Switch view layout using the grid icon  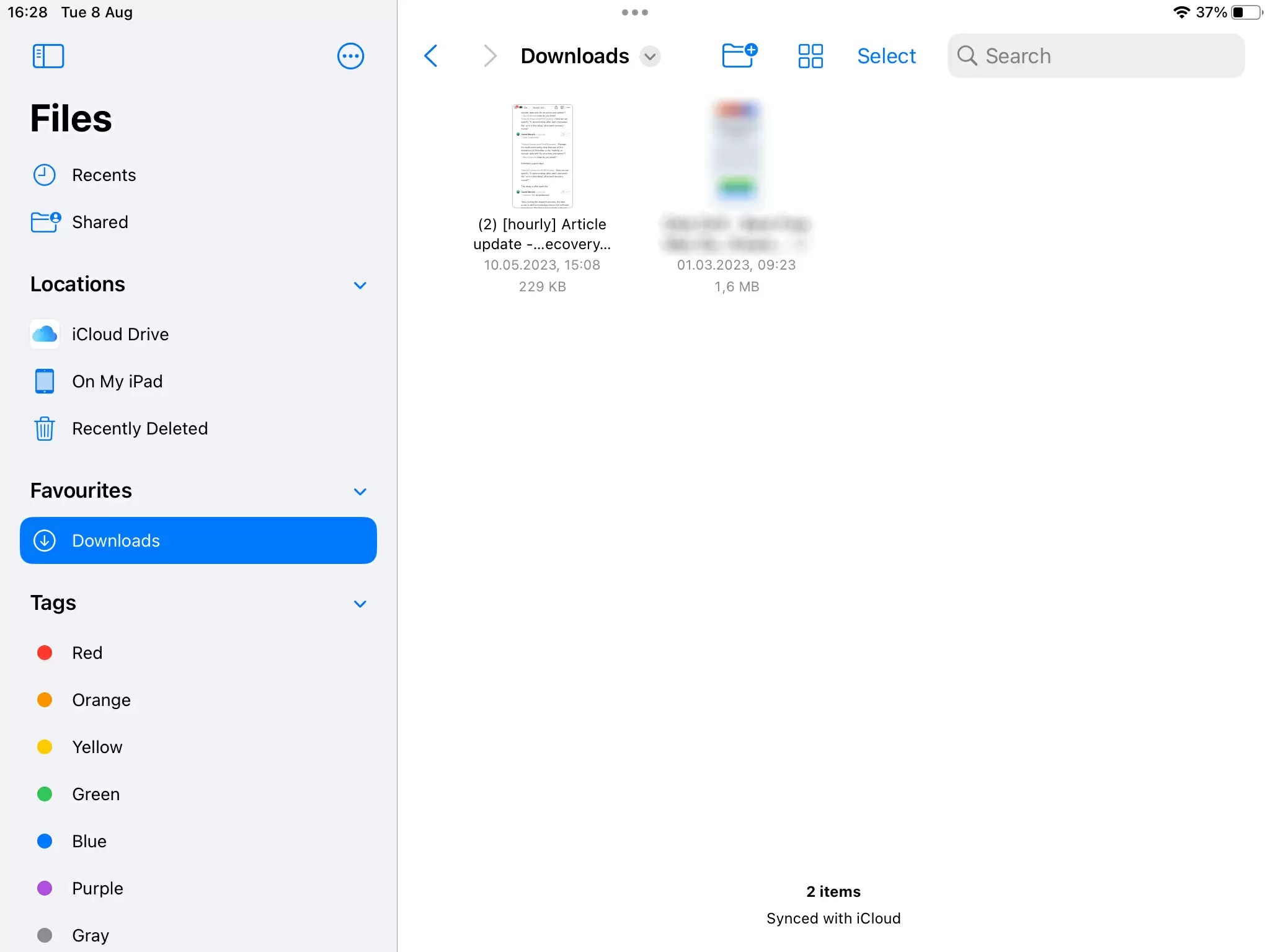tap(809, 56)
